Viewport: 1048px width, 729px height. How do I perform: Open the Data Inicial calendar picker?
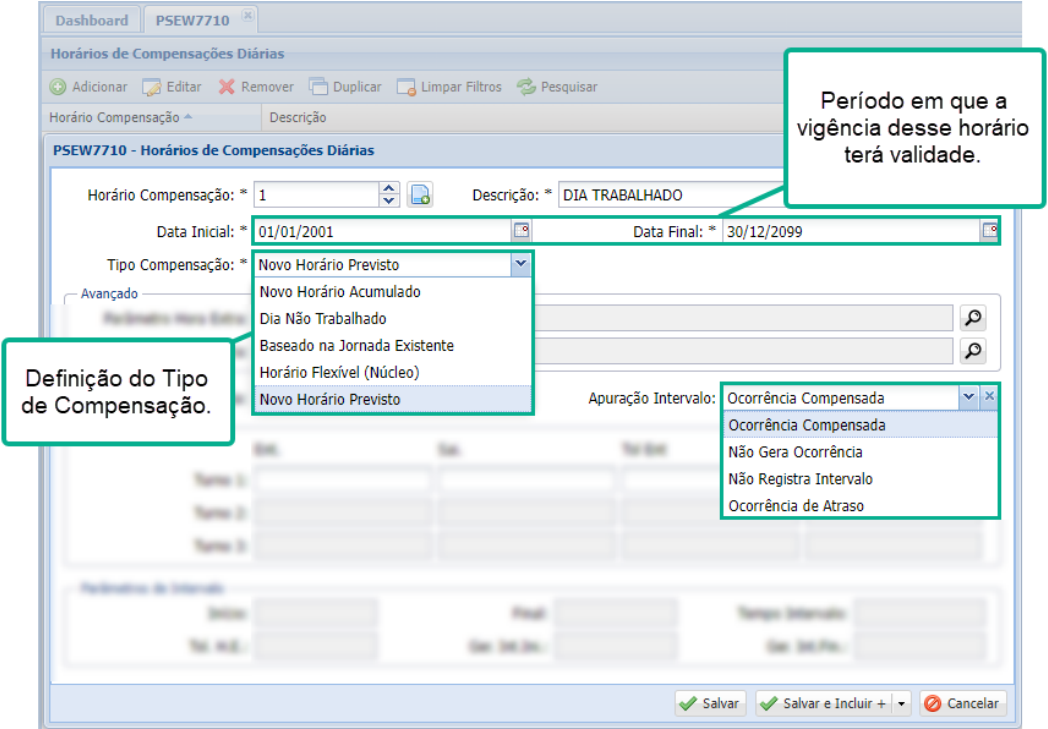[521, 231]
